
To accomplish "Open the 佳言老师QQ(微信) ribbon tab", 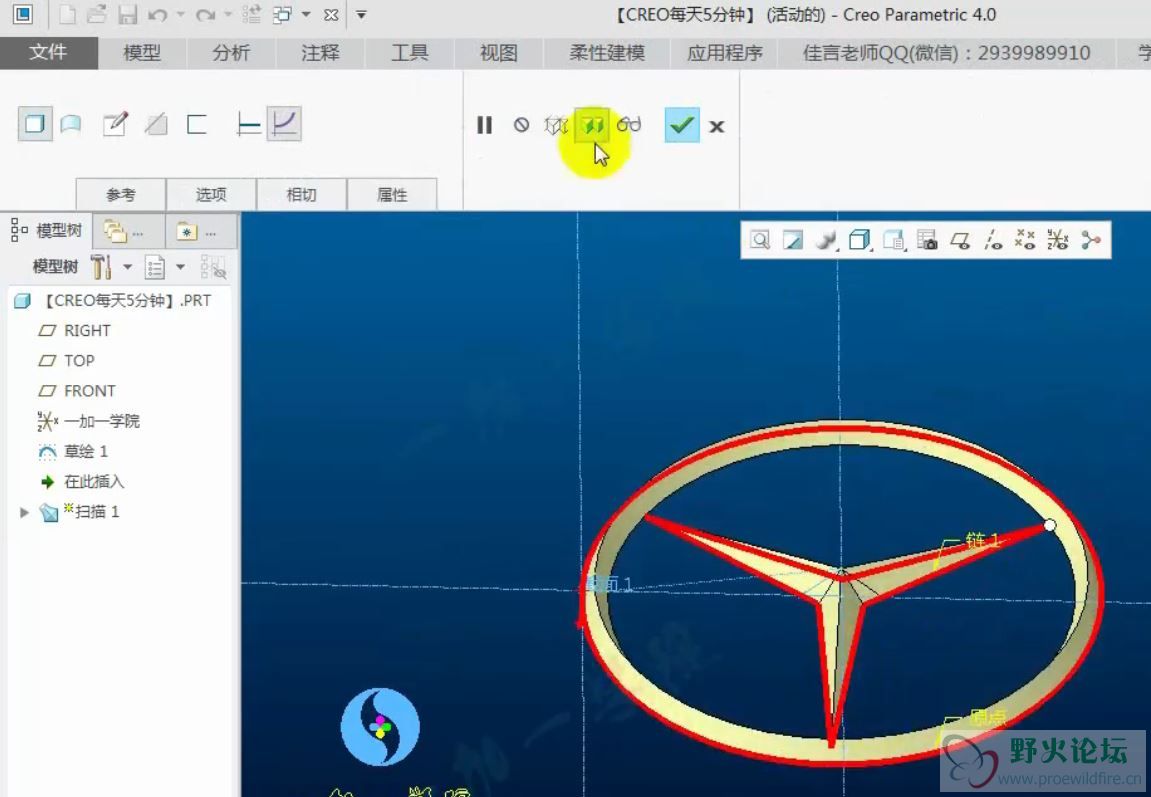I will [946, 53].
